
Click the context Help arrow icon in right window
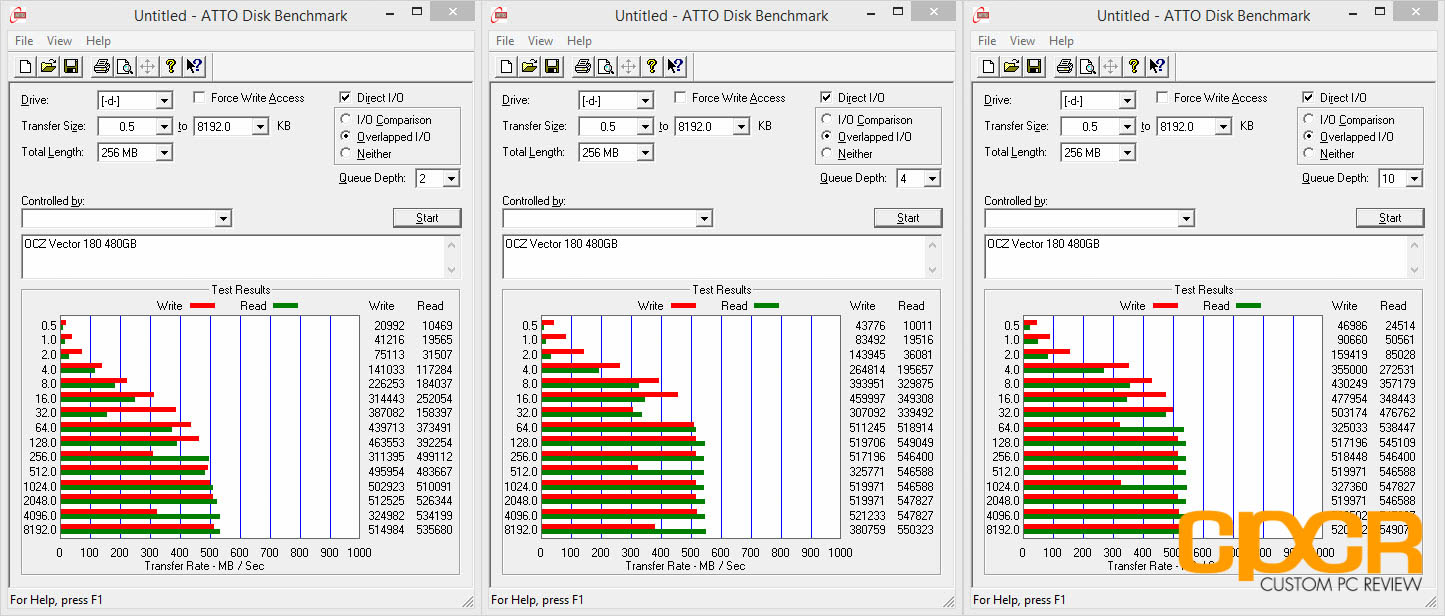(x=1157, y=67)
